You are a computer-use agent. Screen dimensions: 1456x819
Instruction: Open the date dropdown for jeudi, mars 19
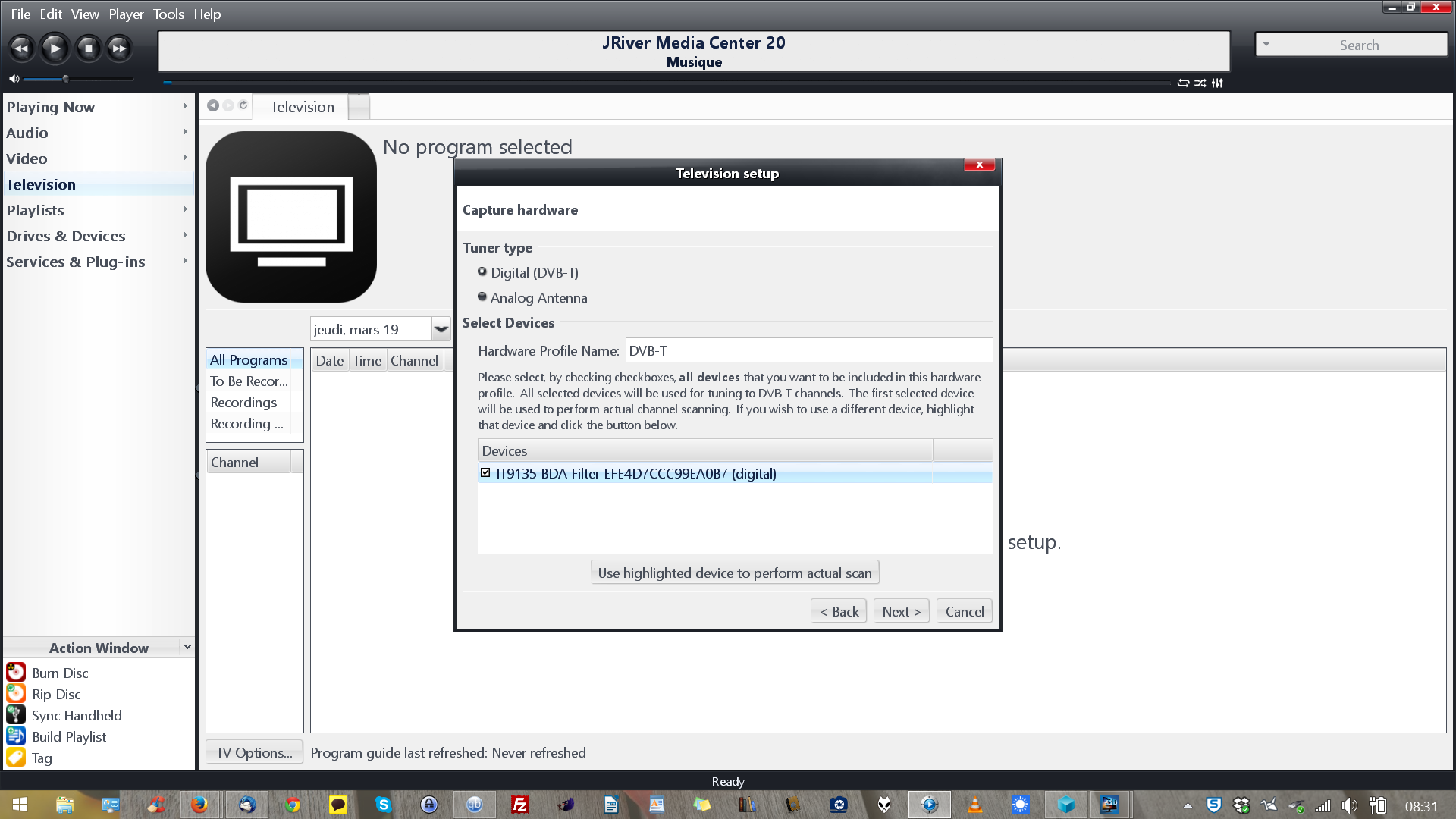(441, 329)
